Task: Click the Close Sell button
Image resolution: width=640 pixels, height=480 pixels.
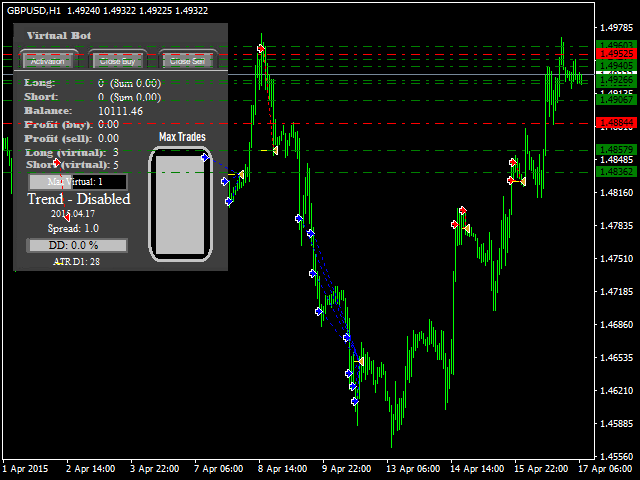Action: [187, 61]
